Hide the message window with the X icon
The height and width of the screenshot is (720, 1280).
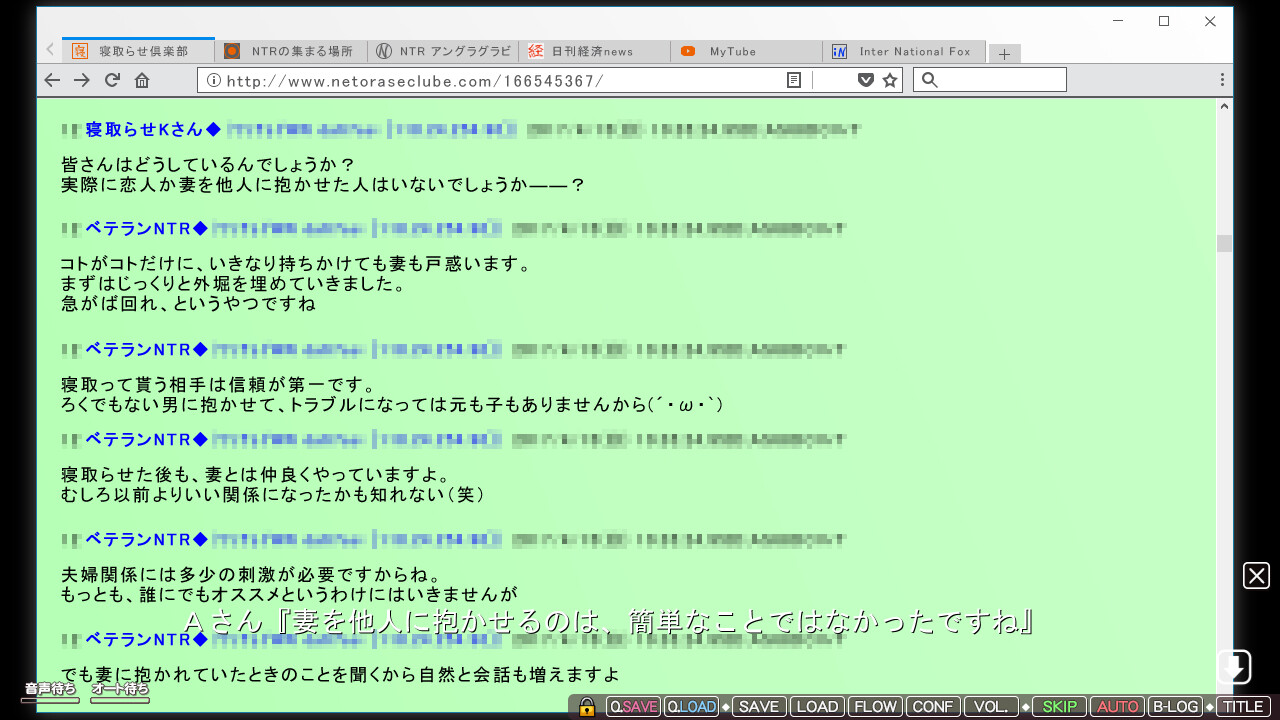pos(1256,576)
